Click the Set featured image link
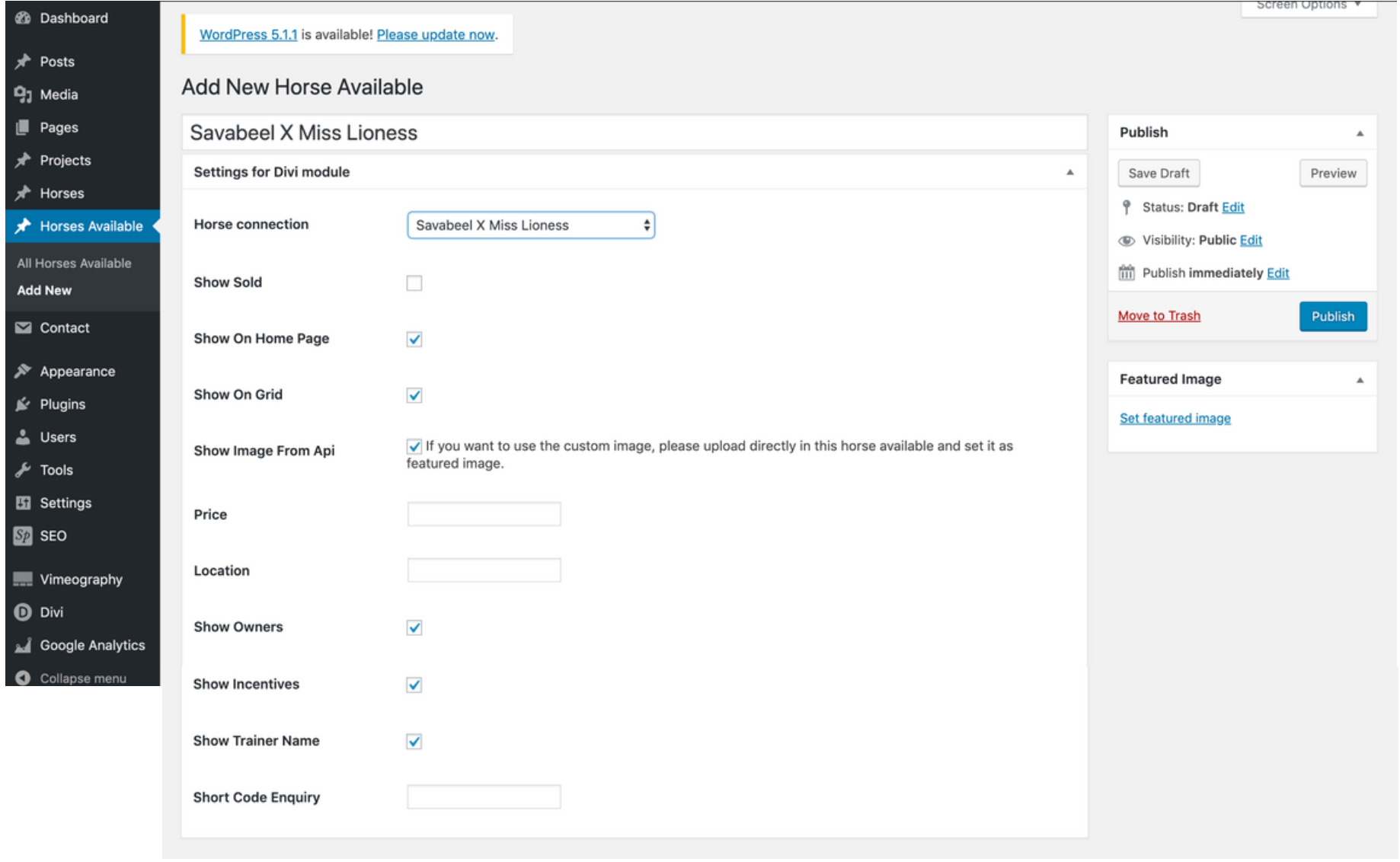This screenshot has height=862, width=1400. [x=1175, y=418]
